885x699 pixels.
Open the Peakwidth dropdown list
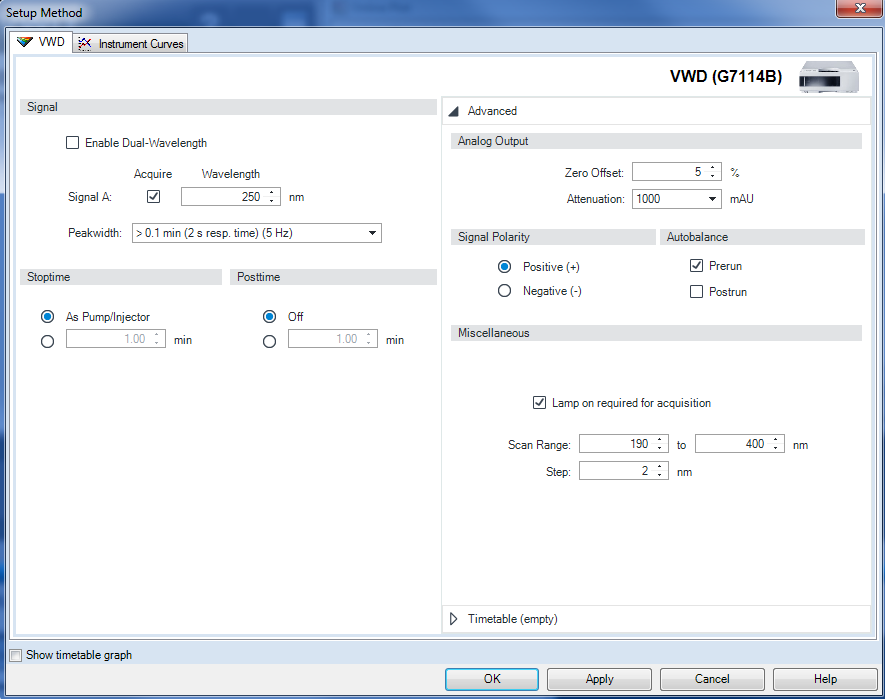point(371,232)
